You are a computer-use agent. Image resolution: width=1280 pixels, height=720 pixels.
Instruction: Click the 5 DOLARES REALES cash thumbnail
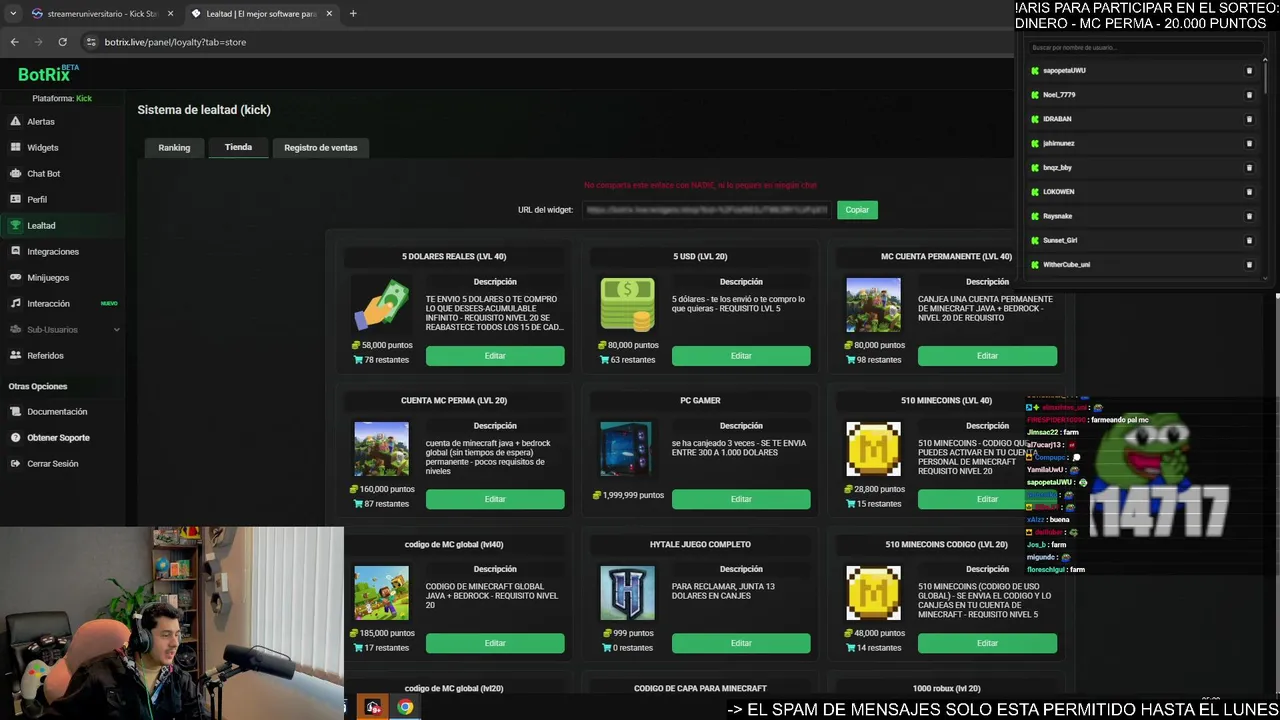[x=381, y=305]
